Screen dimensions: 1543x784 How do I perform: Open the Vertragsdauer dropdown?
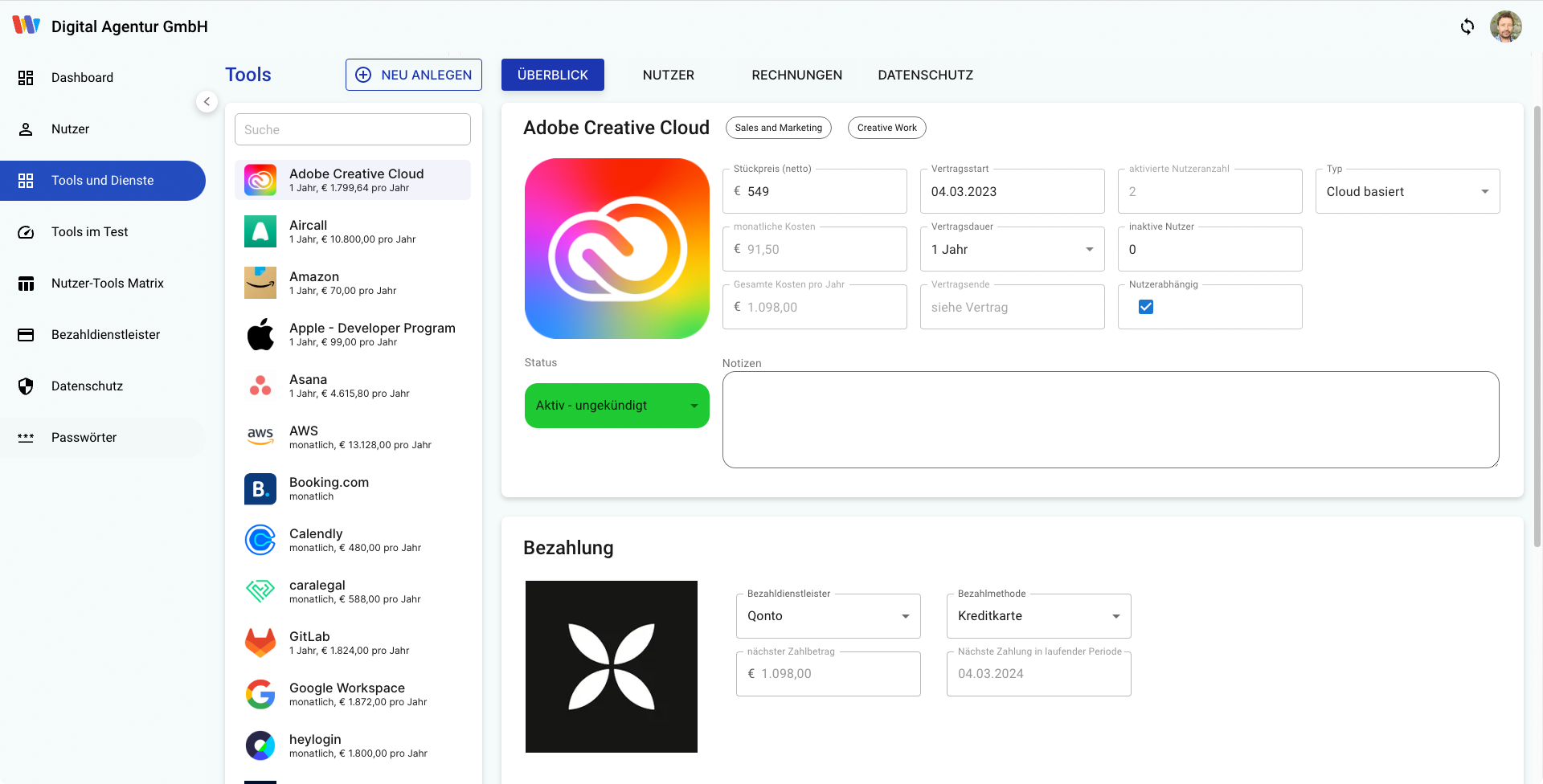click(1090, 249)
